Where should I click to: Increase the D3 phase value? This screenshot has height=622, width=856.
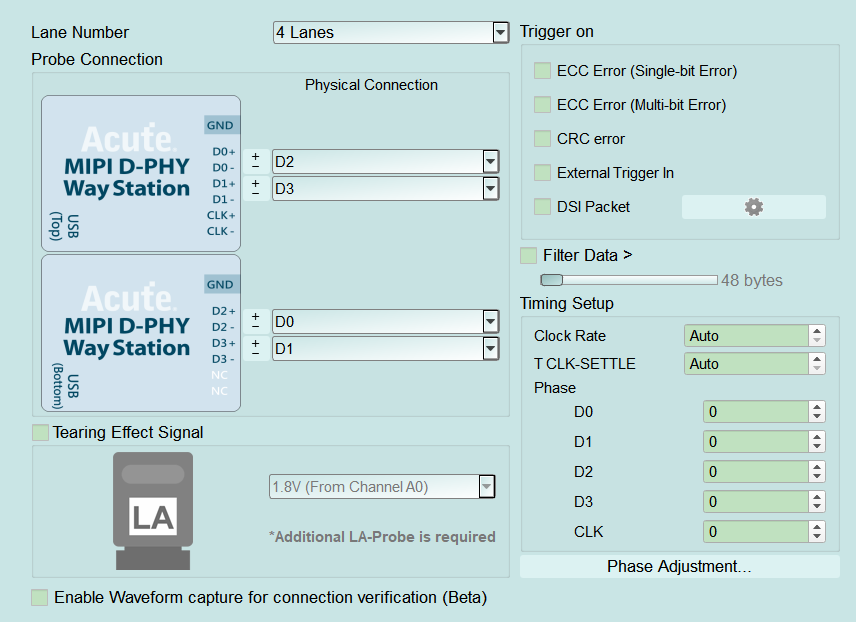coord(817,497)
